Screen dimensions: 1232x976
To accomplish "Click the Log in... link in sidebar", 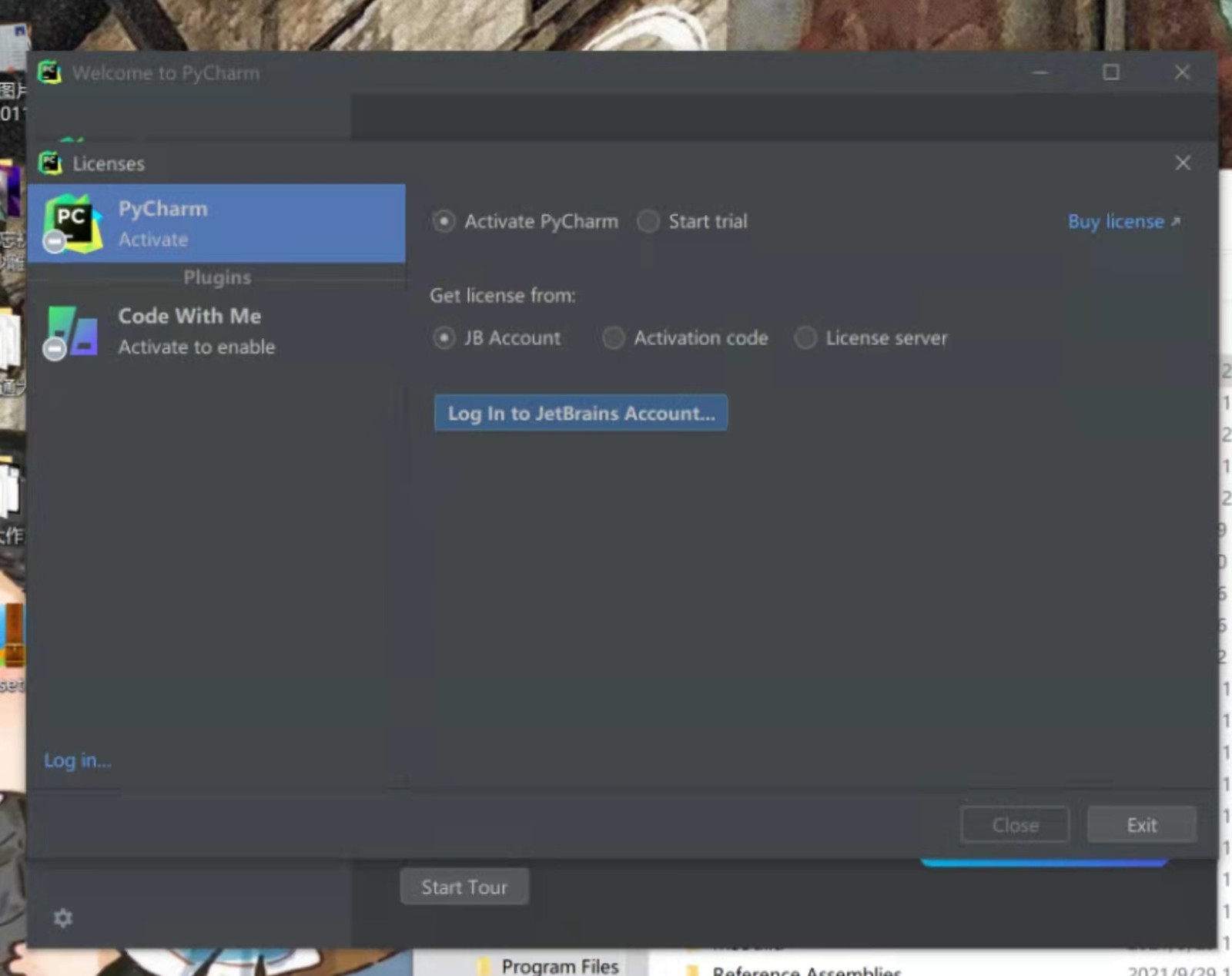I will click(x=77, y=761).
